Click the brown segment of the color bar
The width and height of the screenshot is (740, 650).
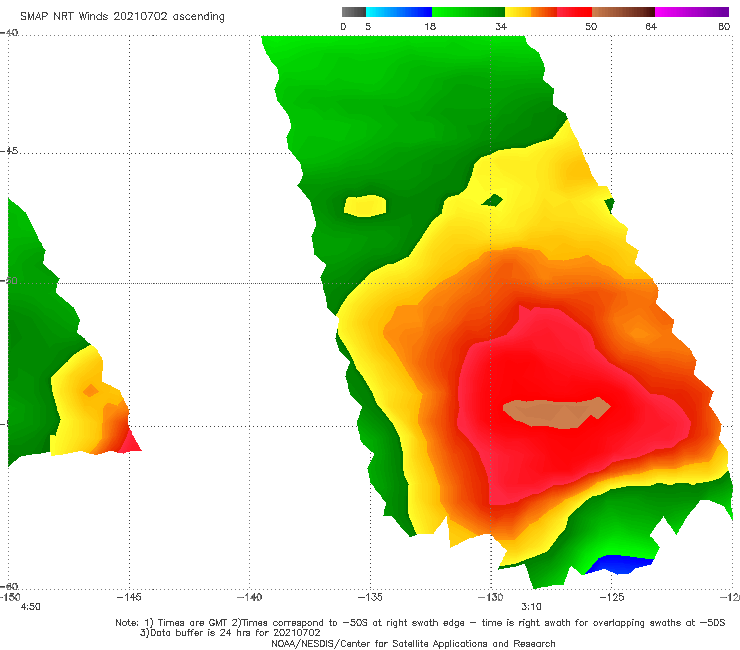[623, 12]
